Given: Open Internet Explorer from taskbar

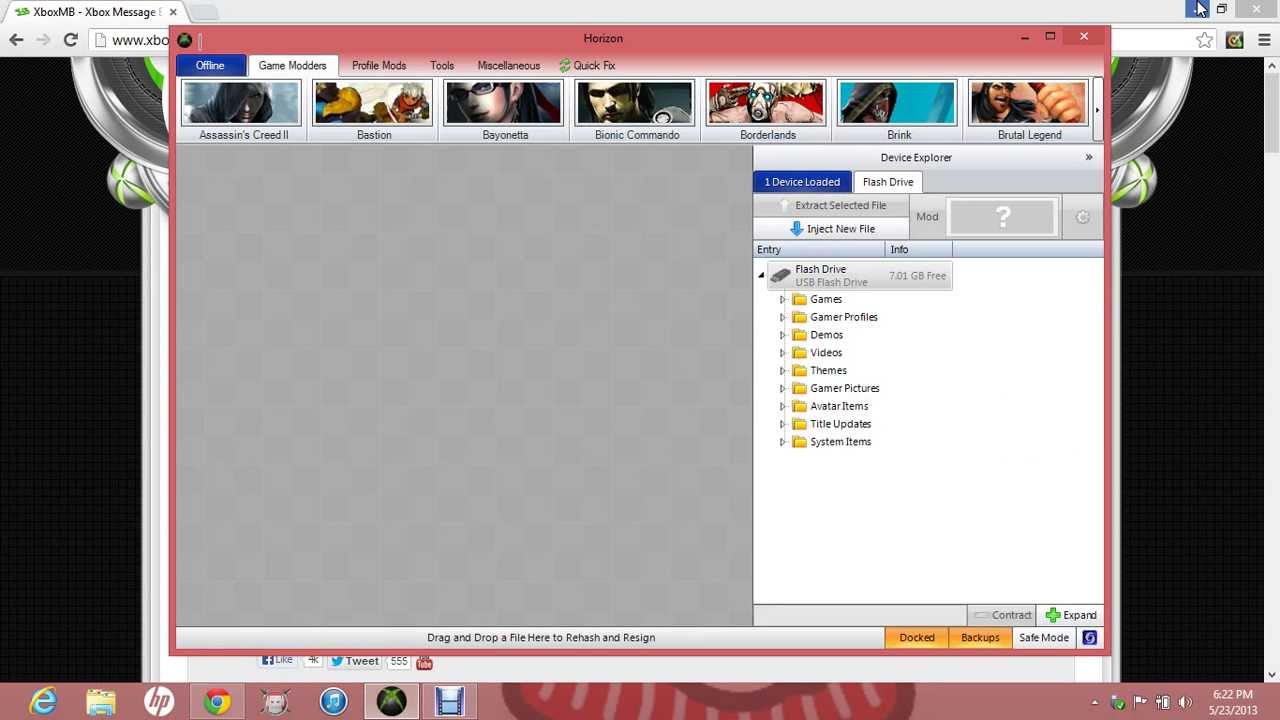Looking at the screenshot, I should [x=43, y=701].
